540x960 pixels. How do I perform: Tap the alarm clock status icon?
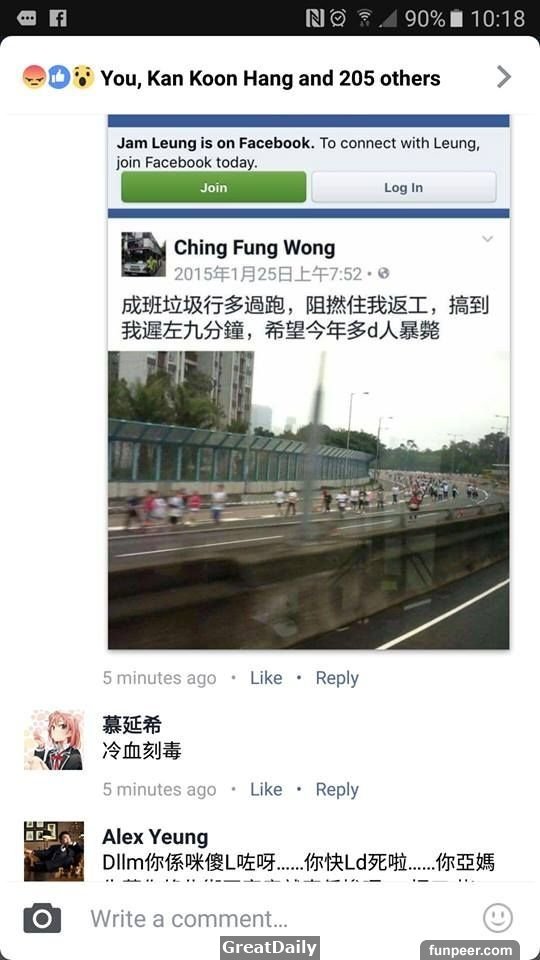pos(338,18)
